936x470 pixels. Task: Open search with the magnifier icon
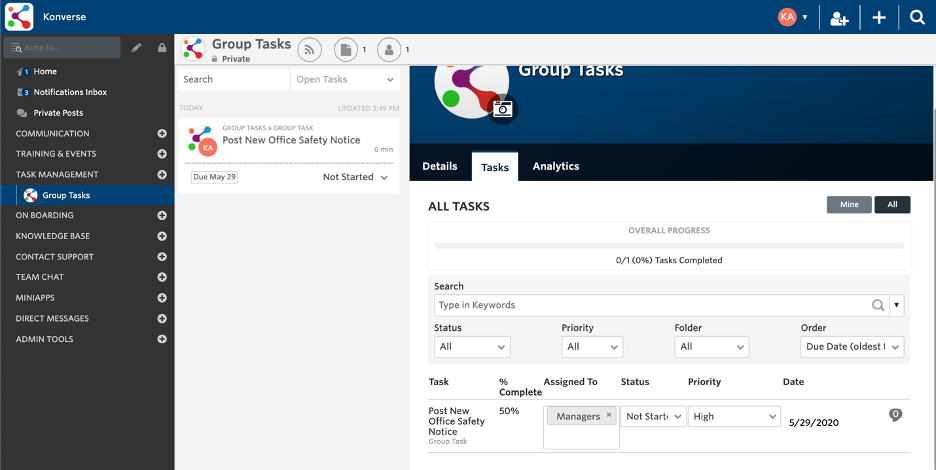coord(917,17)
